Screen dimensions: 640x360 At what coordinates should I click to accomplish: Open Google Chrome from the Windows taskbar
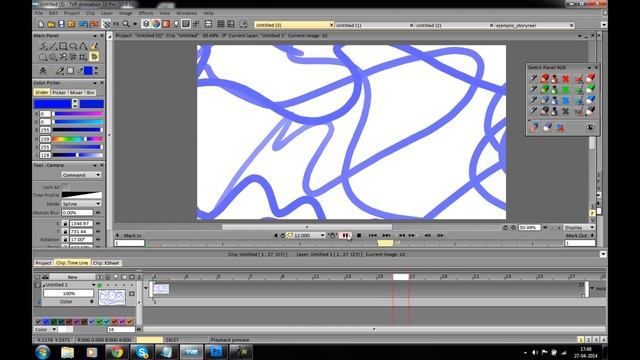click(117, 352)
